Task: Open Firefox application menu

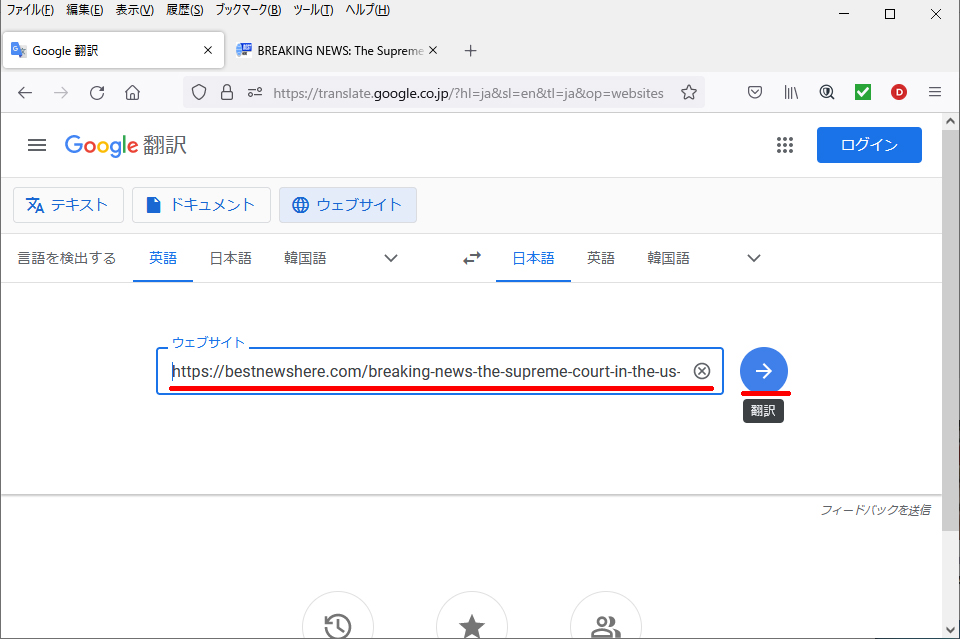Action: 935,92
